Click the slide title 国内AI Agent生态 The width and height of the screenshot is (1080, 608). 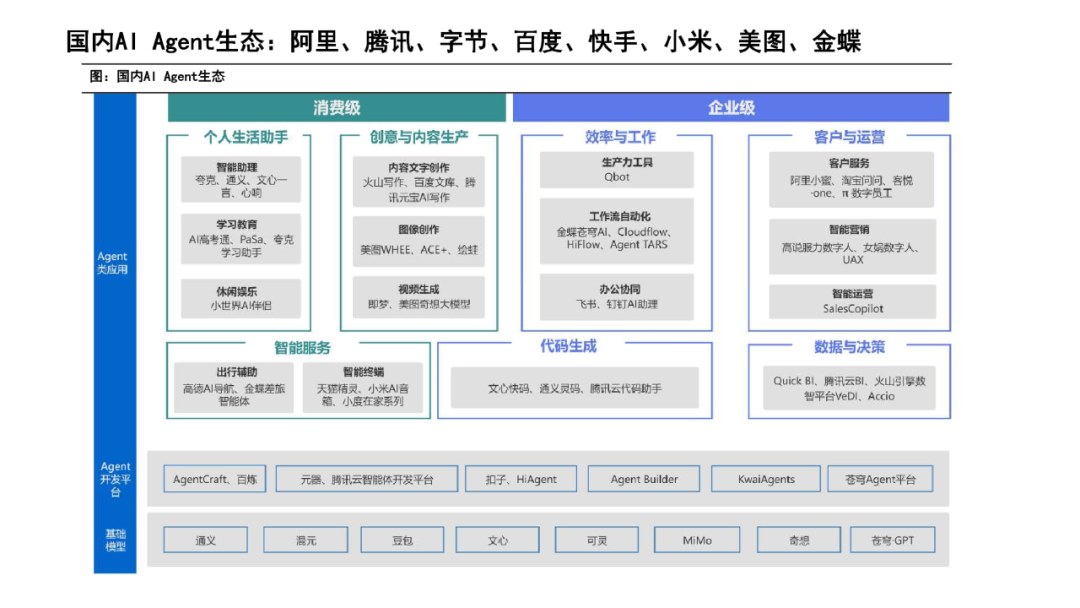point(463,41)
